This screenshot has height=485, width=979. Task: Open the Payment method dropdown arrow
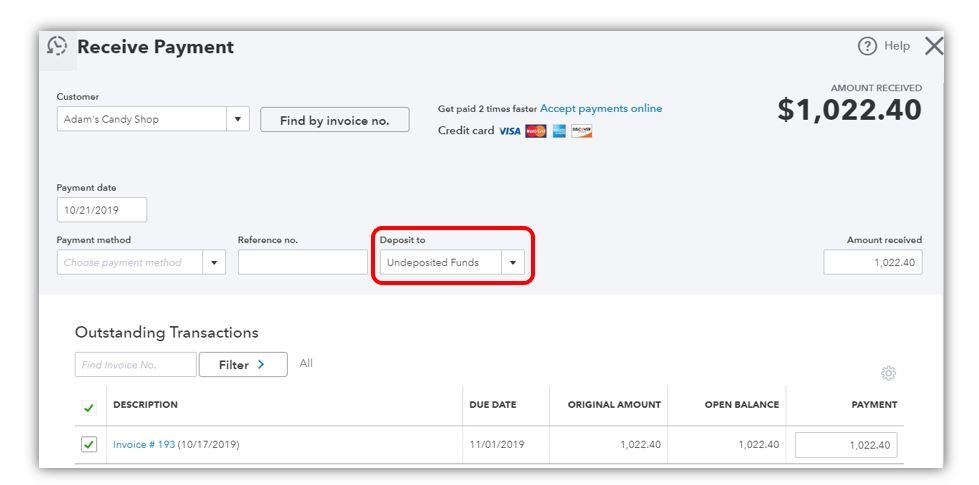214,262
